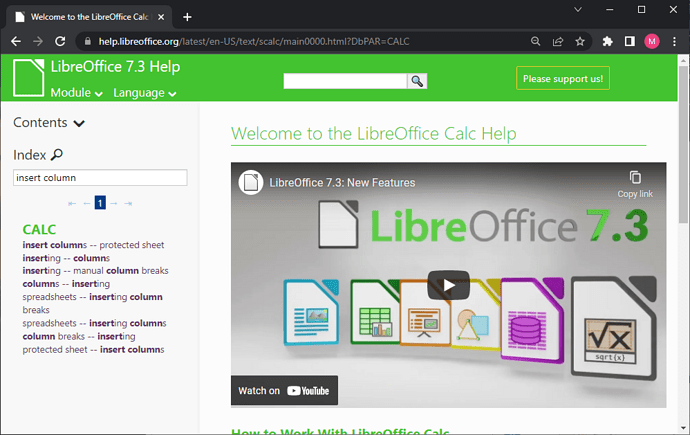690x435 pixels.
Task: Open a new browser tab
Action: (187, 17)
